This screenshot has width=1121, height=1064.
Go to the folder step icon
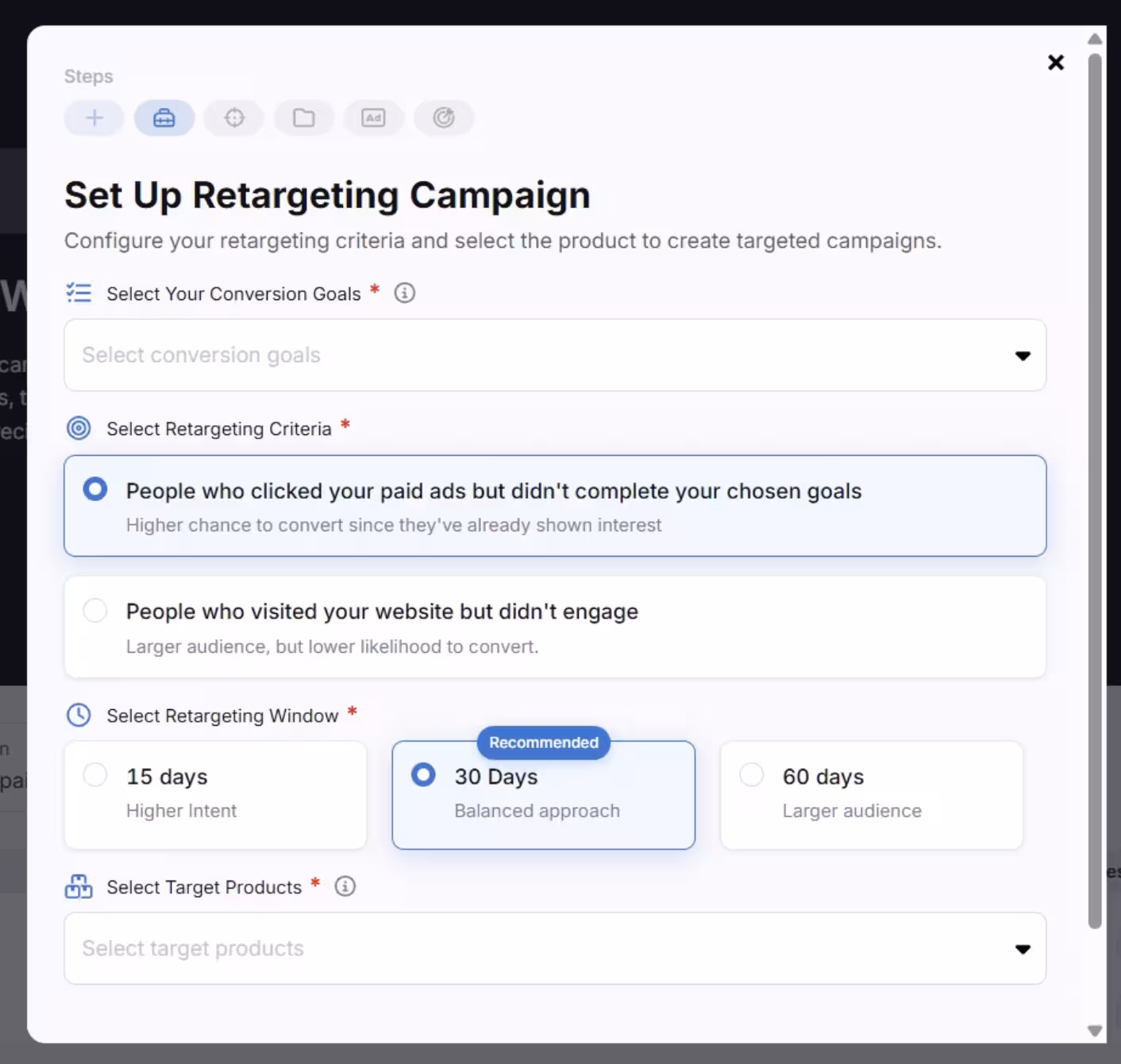[x=303, y=118]
